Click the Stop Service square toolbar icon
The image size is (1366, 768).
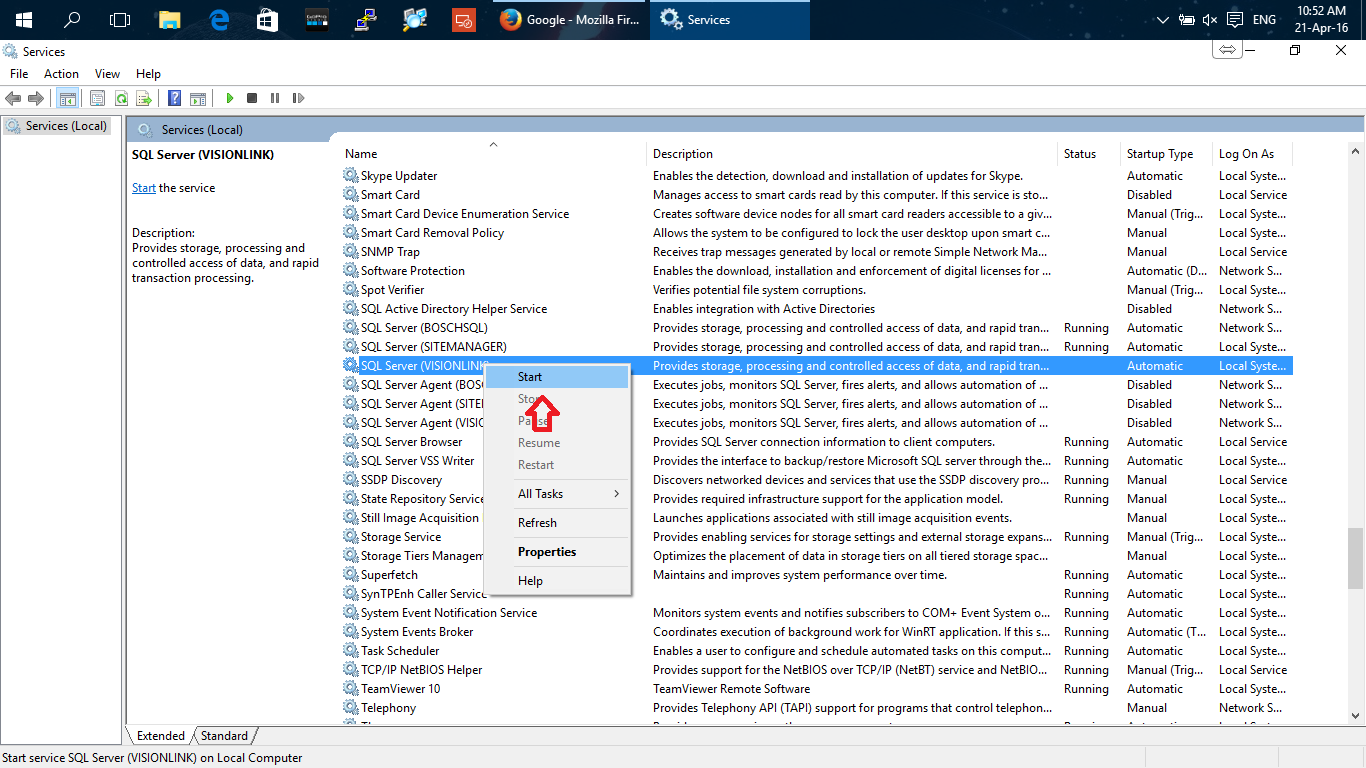[252, 98]
